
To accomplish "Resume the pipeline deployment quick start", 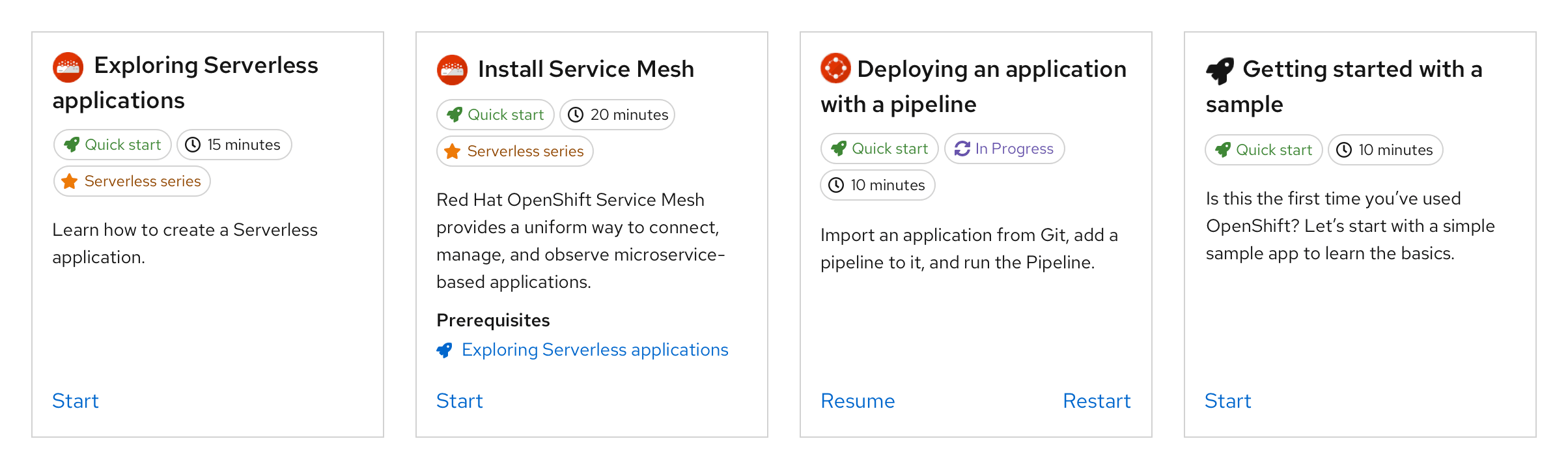I will (858, 401).
